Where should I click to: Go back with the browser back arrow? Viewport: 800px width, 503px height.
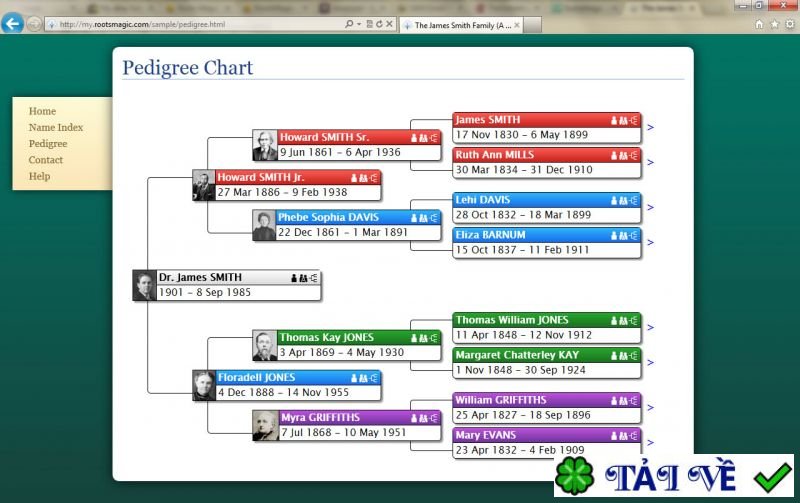click(12, 23)
